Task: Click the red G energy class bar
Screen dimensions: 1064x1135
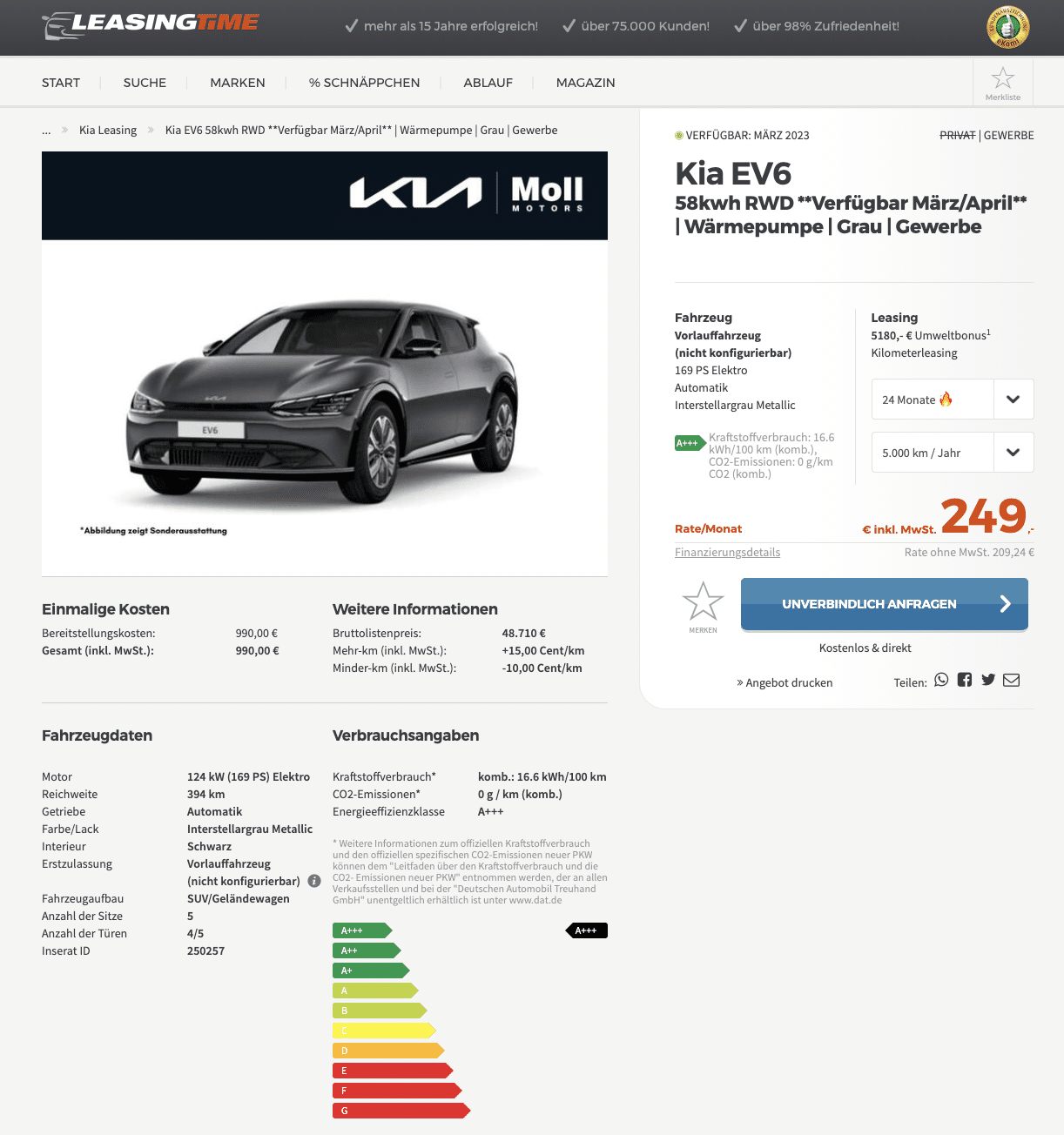Action: (x=401, y=1111)
